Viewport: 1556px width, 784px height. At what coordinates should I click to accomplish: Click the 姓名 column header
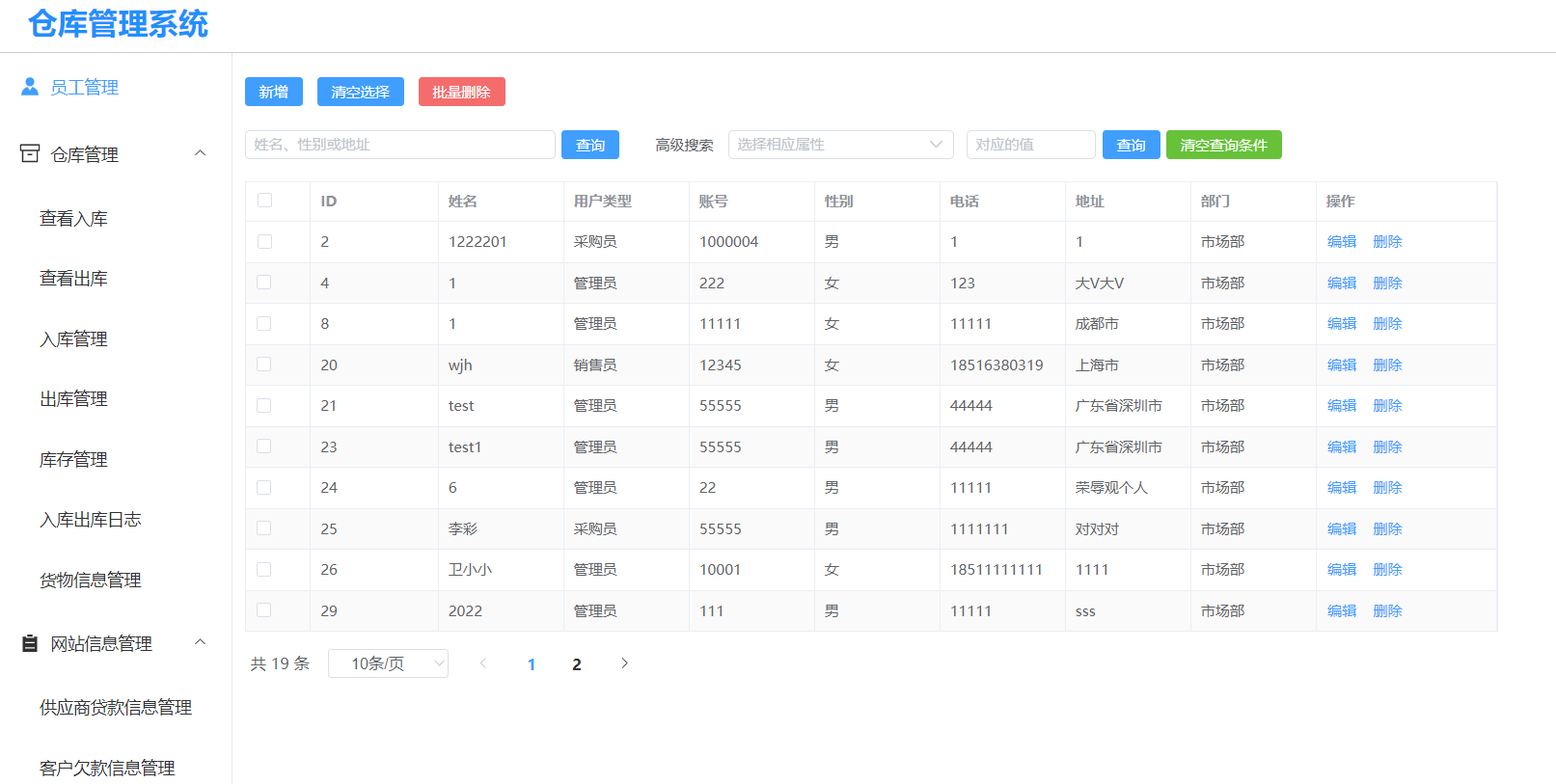[463, 201]
